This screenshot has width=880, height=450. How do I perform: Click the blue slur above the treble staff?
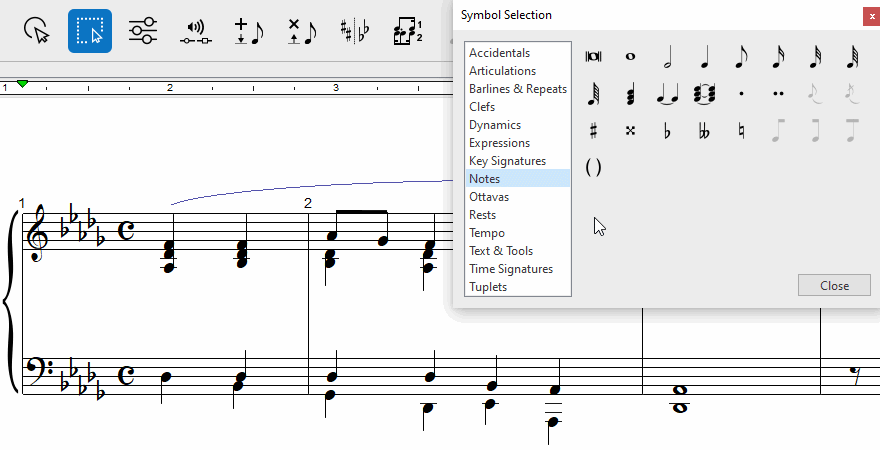(312, 190)
